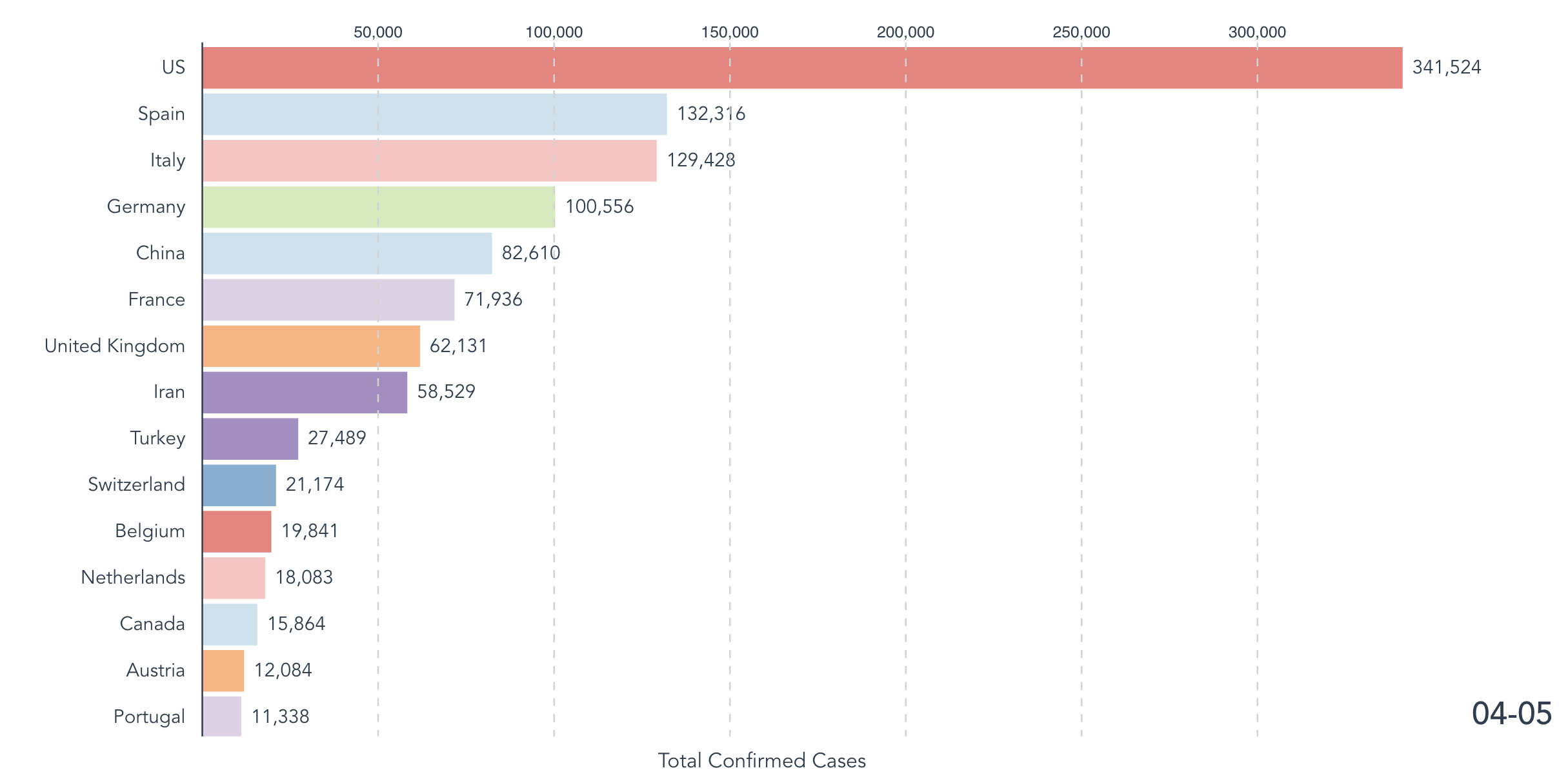Click the 'Portugal' country label

[x=150, y=717]
